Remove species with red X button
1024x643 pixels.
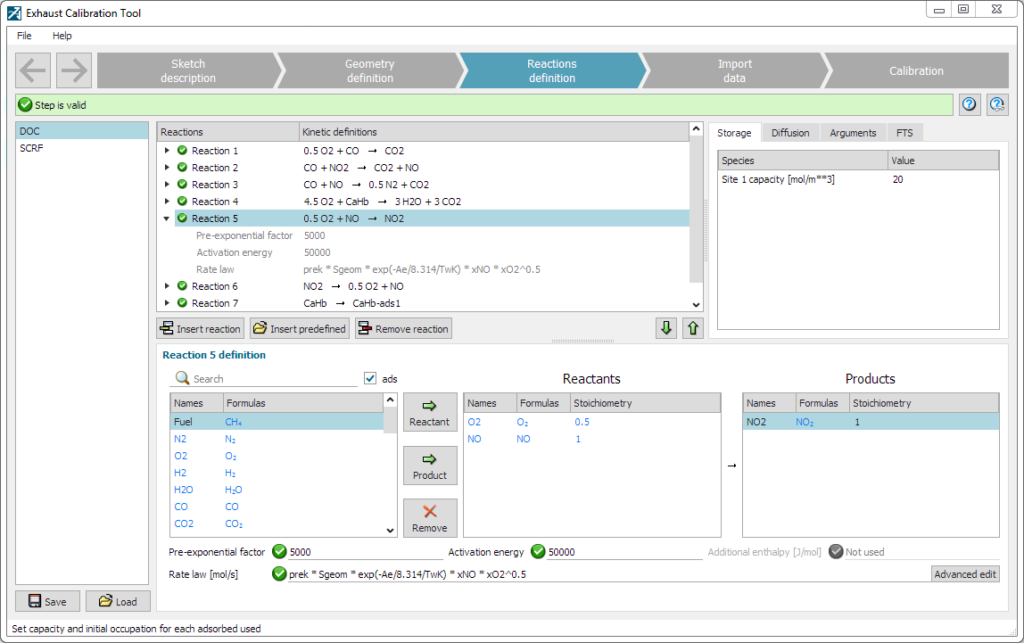(x=430, y=518)
